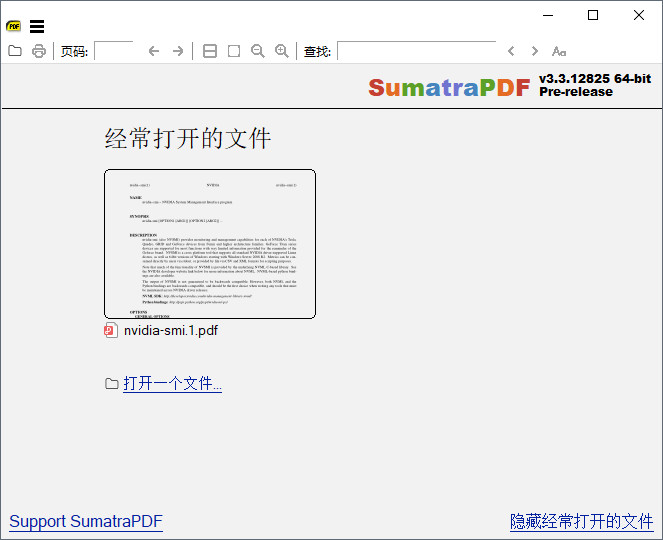Open the hamburger menu

coord(37,26)
